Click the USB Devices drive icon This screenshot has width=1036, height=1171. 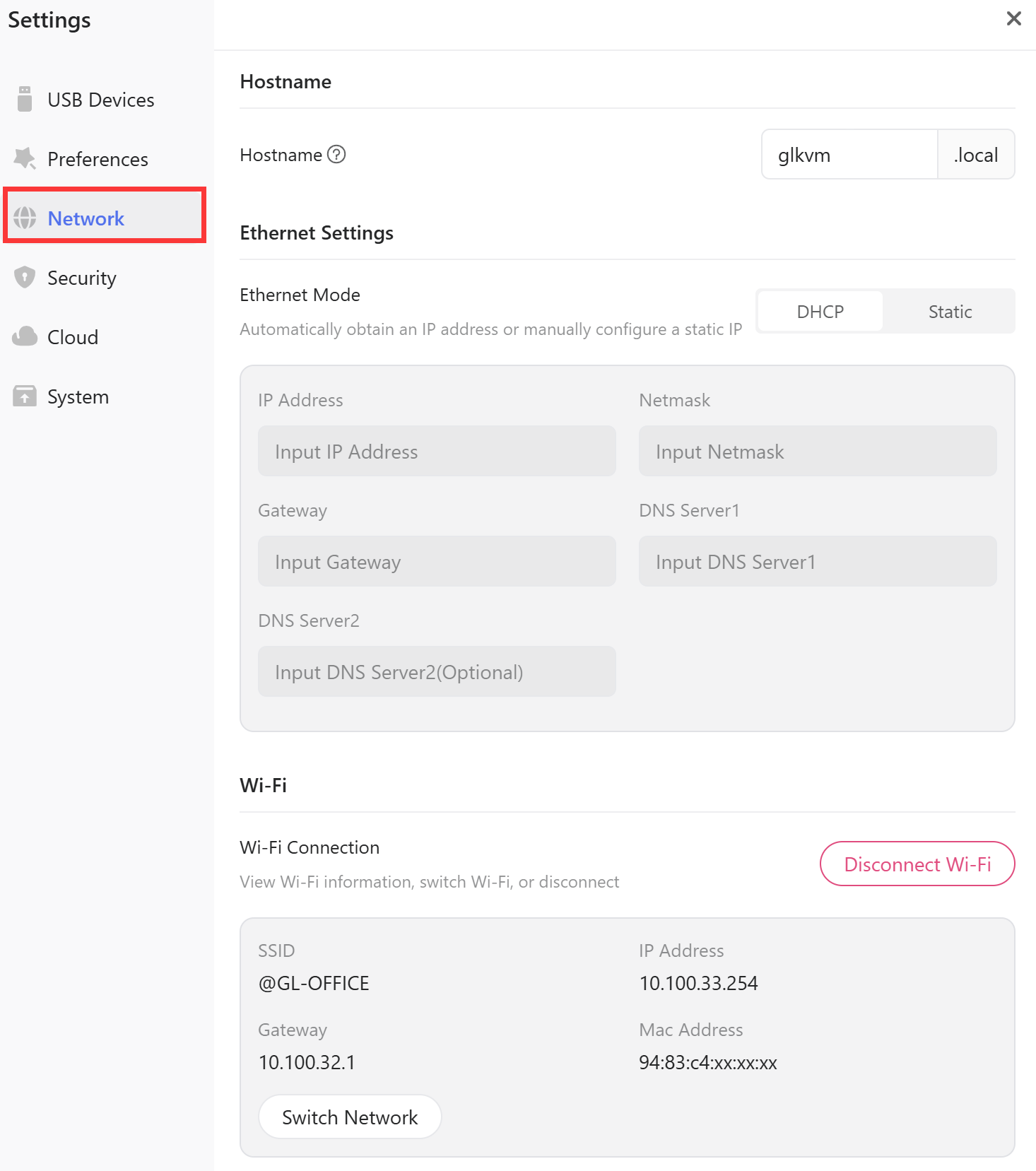(25, 100)
